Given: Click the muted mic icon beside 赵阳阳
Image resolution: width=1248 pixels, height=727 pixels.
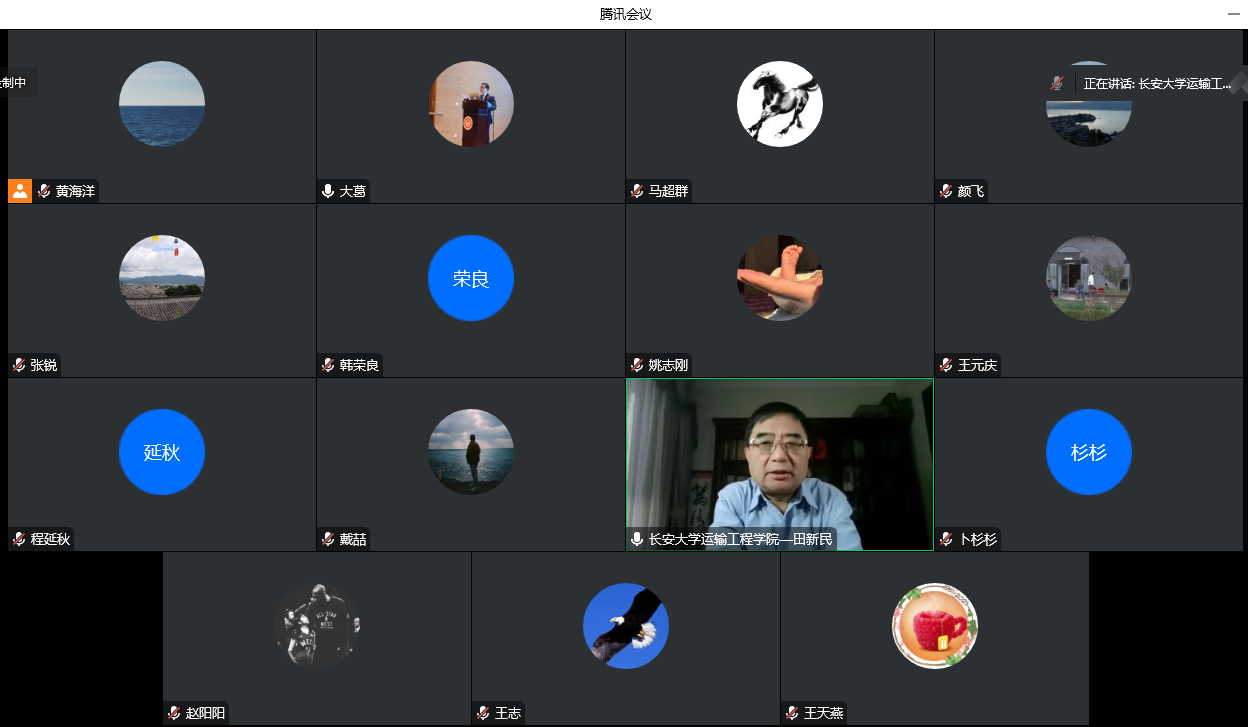Looking at the screenshot, I should (x=174, y=713).
